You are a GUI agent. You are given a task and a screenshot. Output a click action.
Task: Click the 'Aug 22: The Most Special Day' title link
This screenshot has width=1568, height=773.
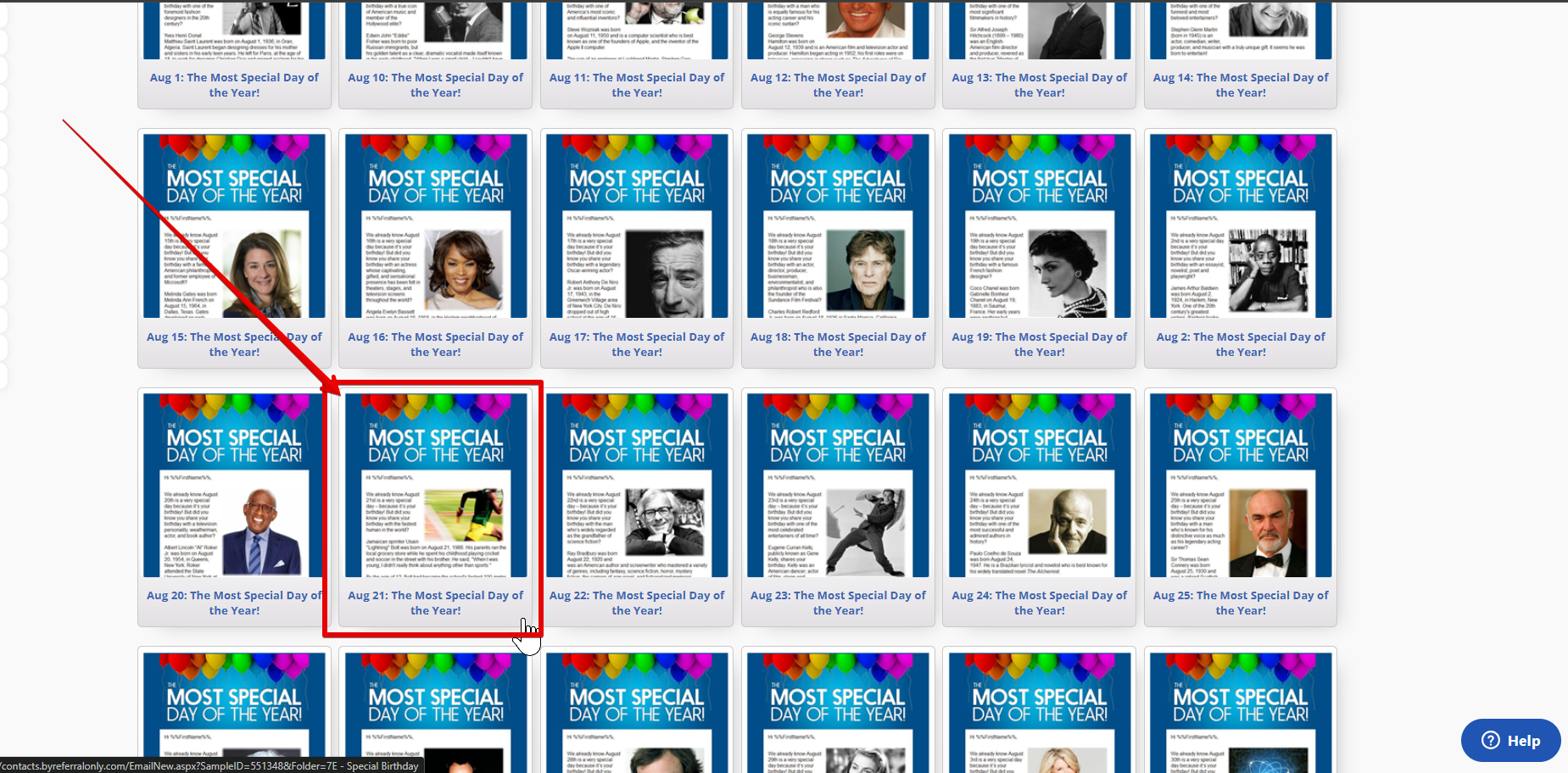[x=637, y=603]
